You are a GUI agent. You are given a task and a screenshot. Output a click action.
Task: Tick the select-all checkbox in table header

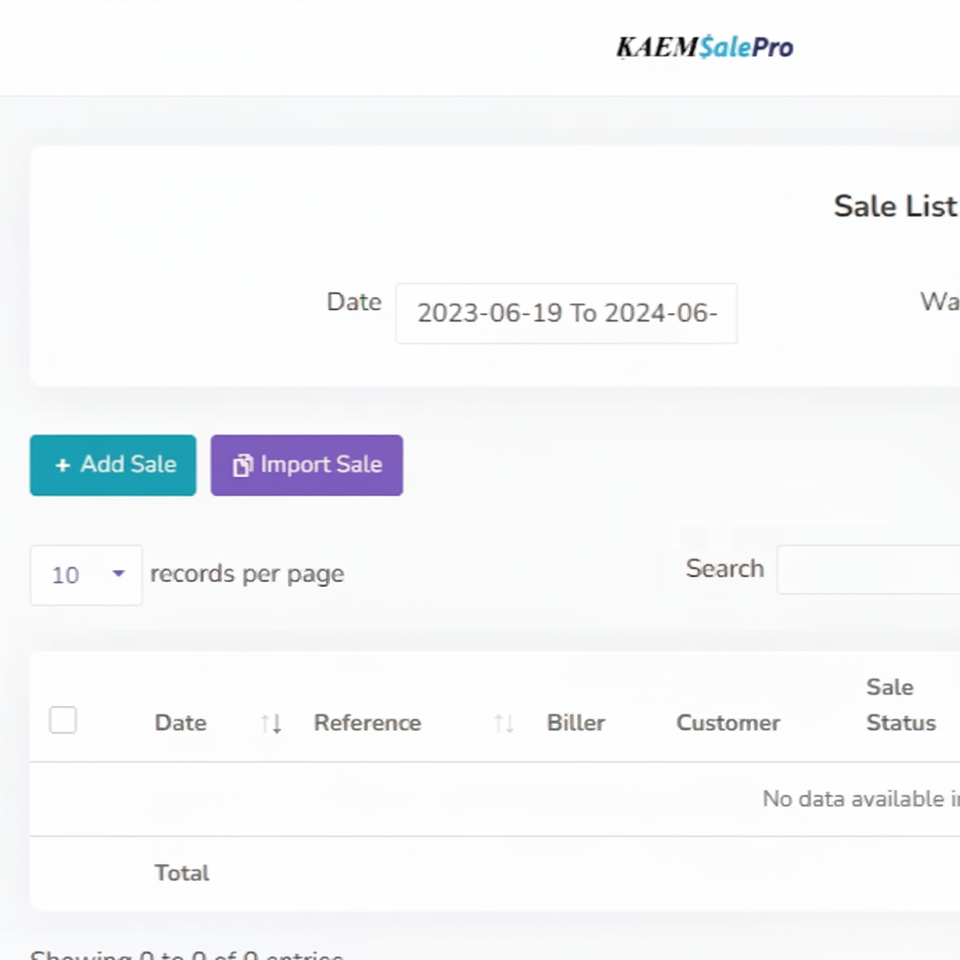[63, 720]
